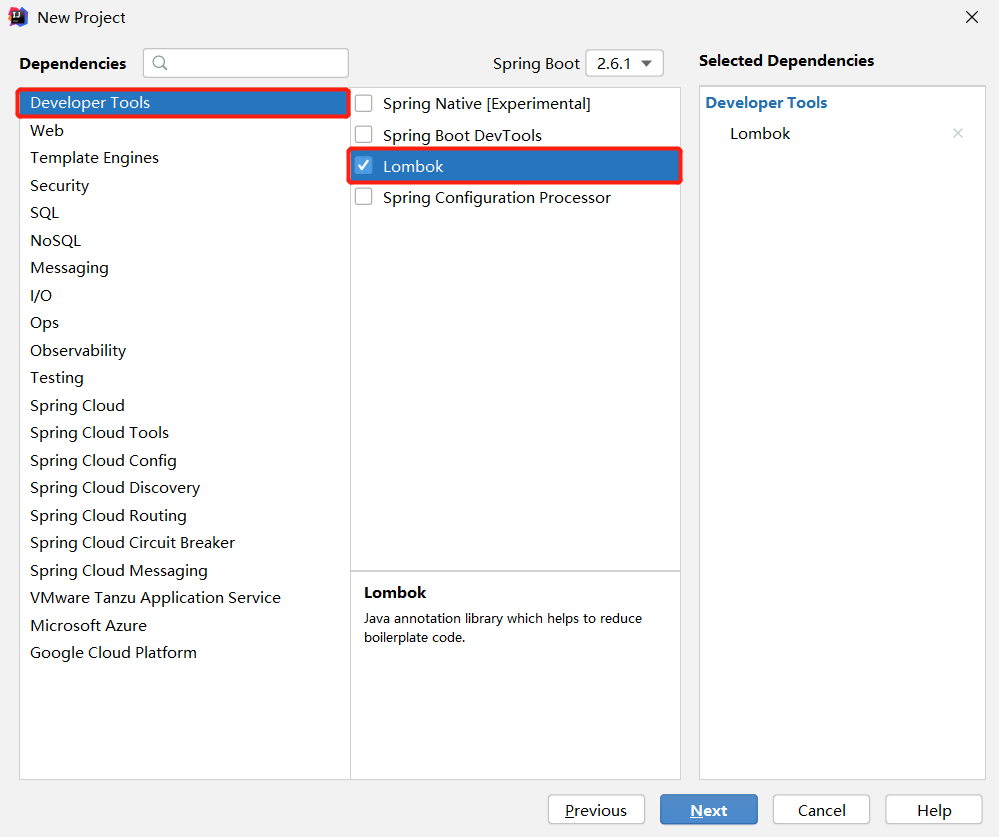This screenshot has height=837, width=999.
Task: Select the NoSQL category
Action: tap(184, 241)
